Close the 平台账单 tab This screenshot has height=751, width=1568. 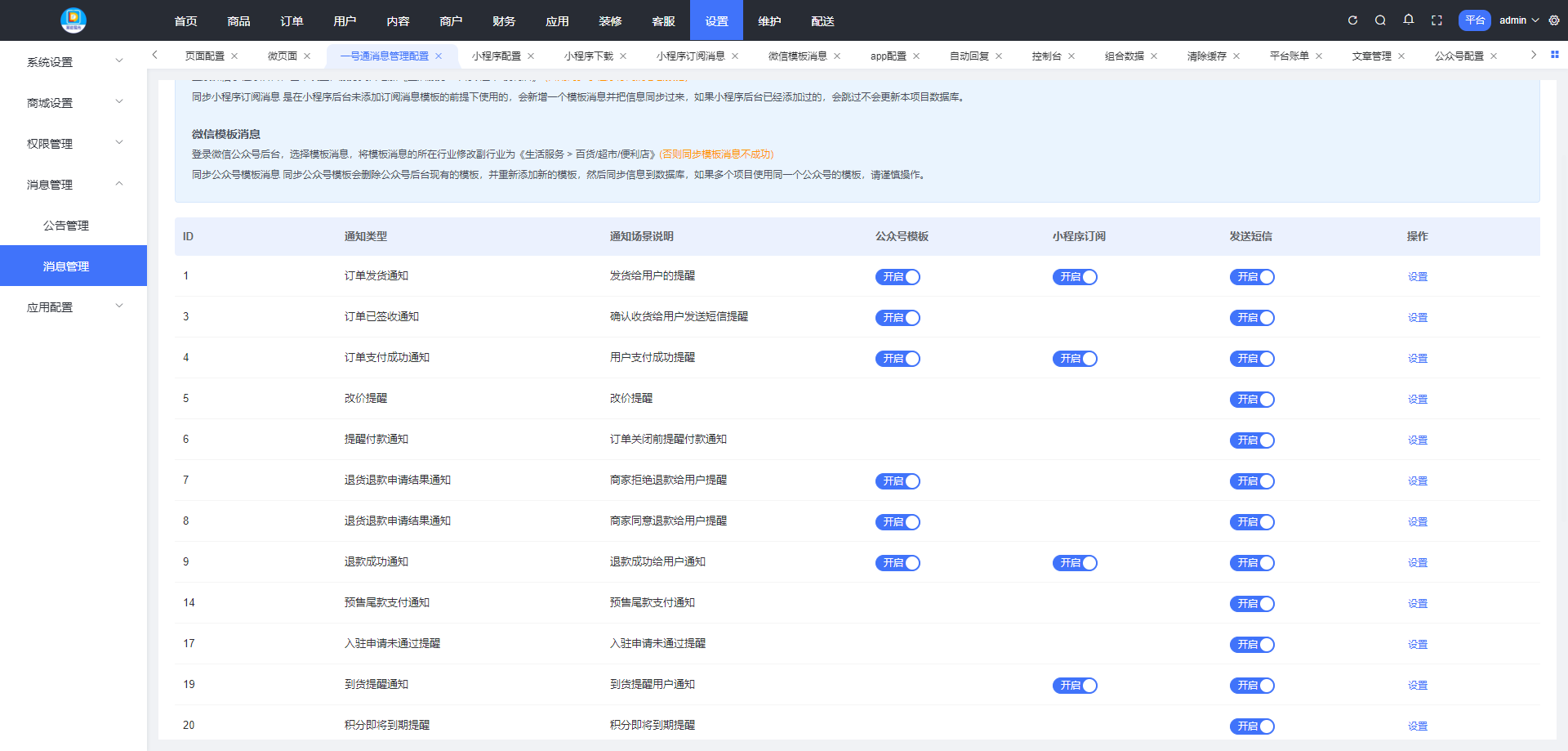1319,56
